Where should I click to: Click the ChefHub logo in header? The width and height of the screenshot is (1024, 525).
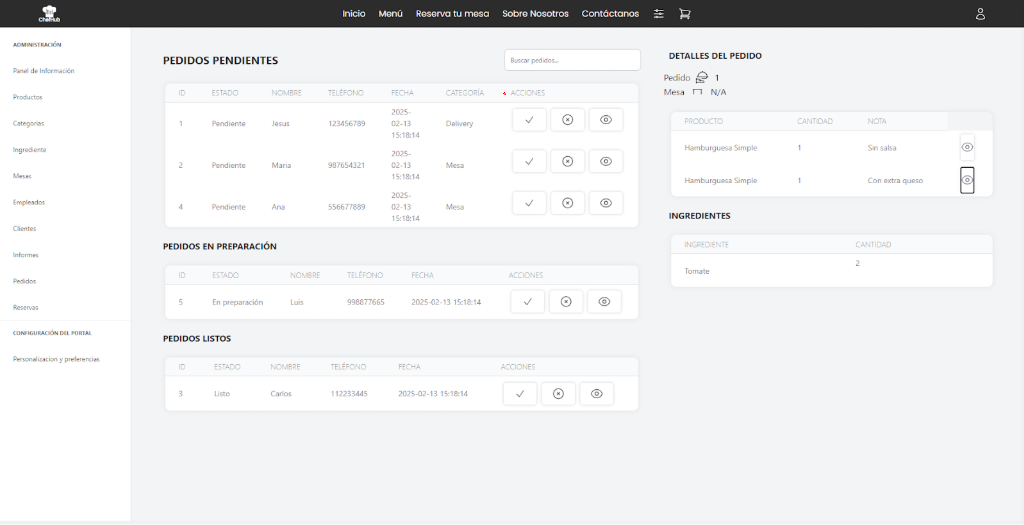click(x=49, y=14)
